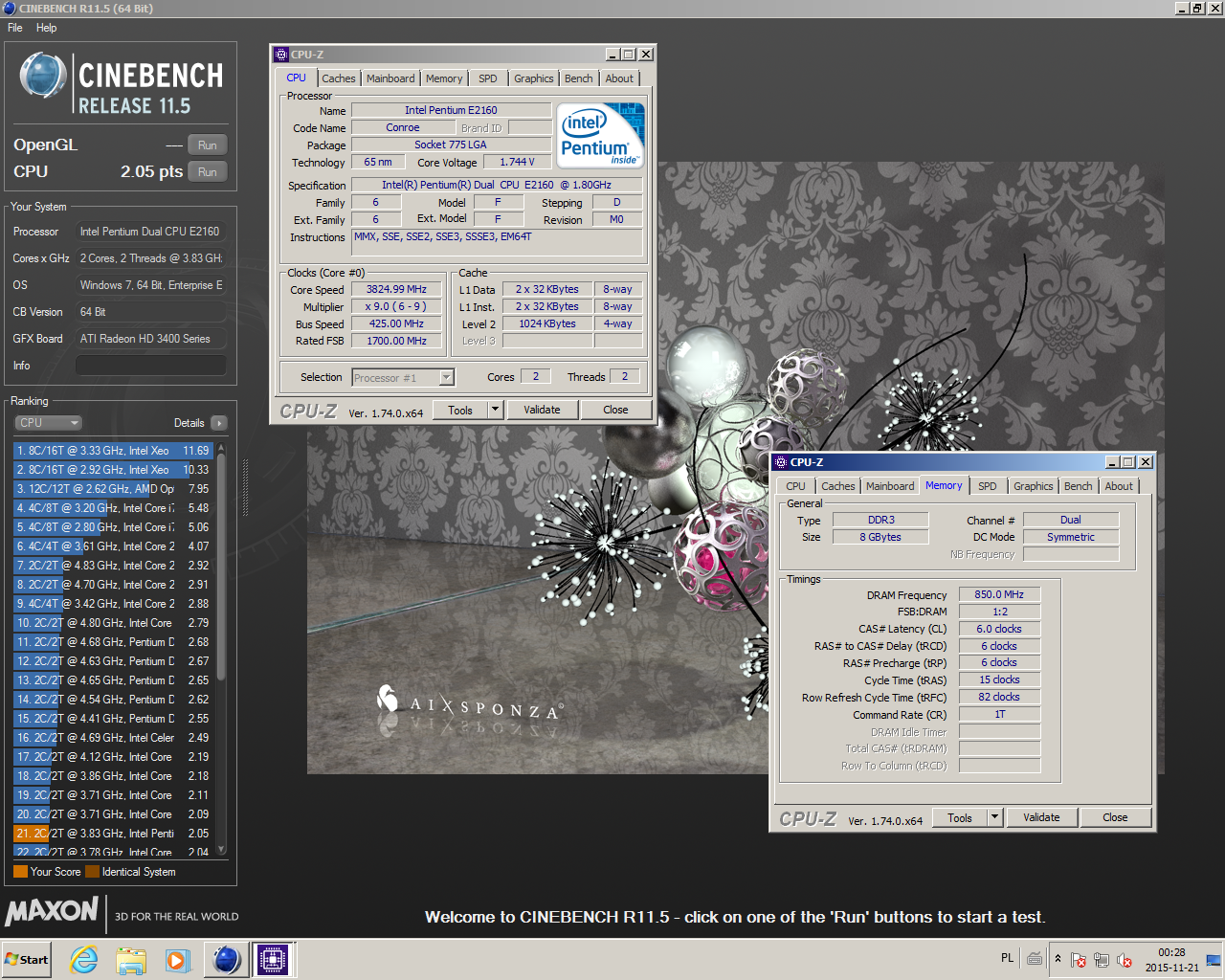Toggle ranking Details arrow button
This screenshot has width=1225, height=980.
[219, 423]
